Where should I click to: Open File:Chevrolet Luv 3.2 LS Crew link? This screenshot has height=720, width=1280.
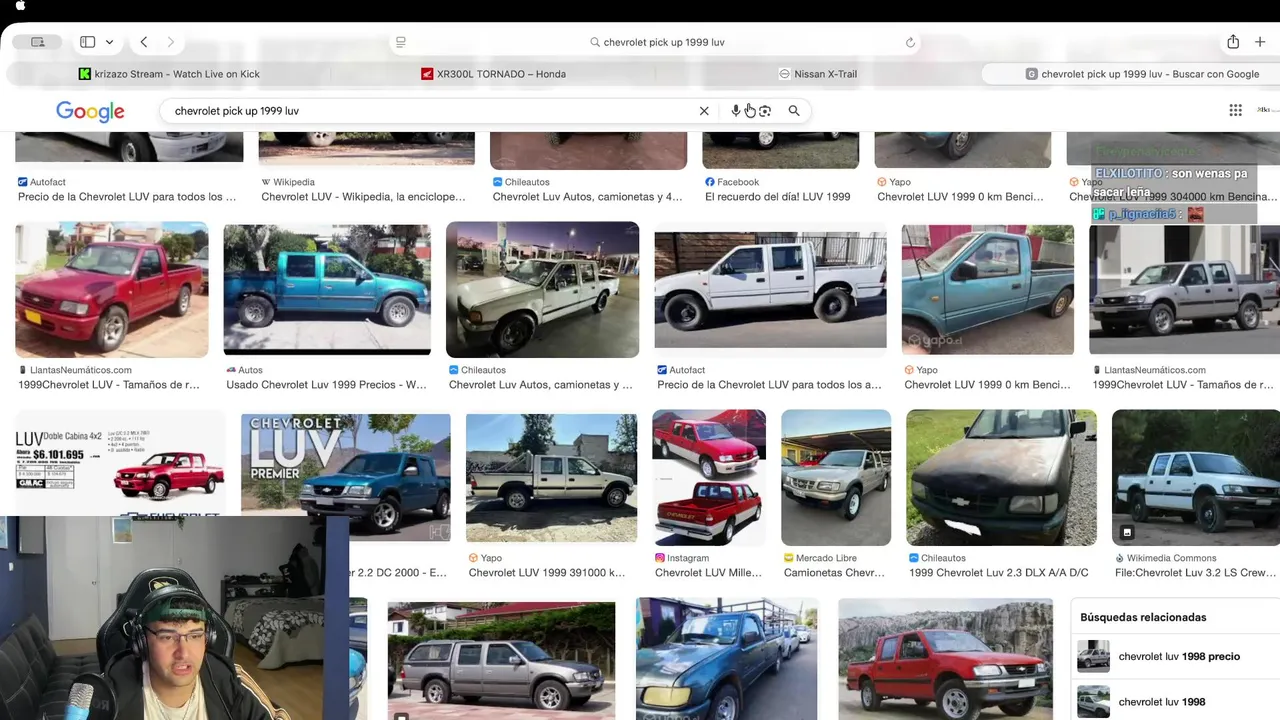[1196, 573]
